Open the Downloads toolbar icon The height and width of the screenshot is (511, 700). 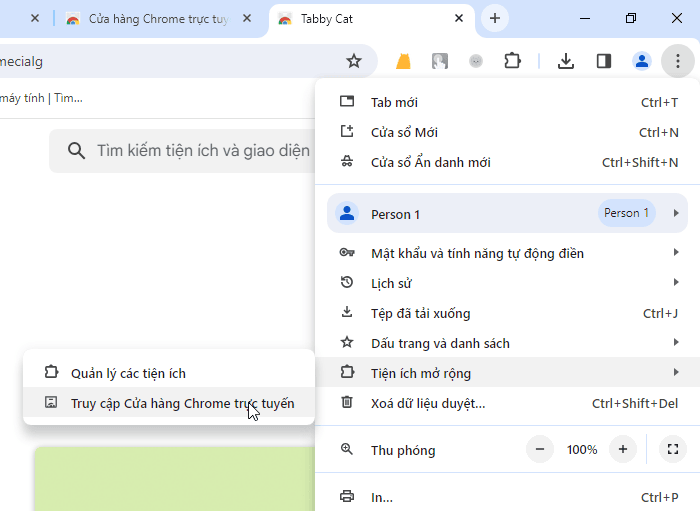tap(566, 61)
